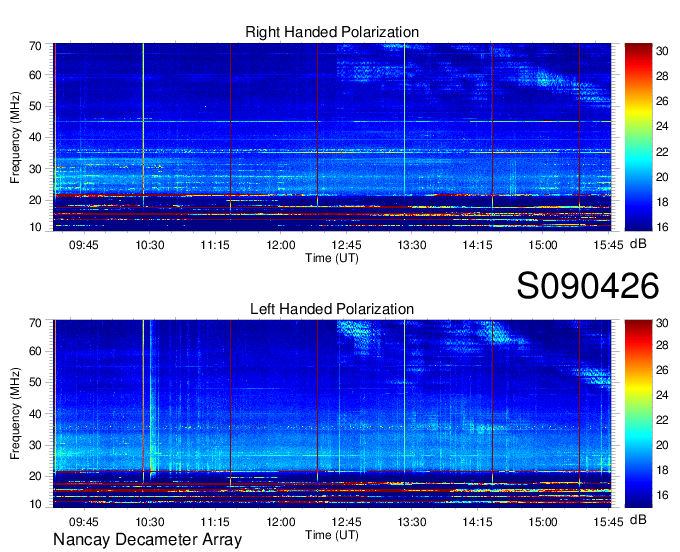Click 40 MHz tick on bottom plot
Screen dimensions: 680x552
coord(35,414)
